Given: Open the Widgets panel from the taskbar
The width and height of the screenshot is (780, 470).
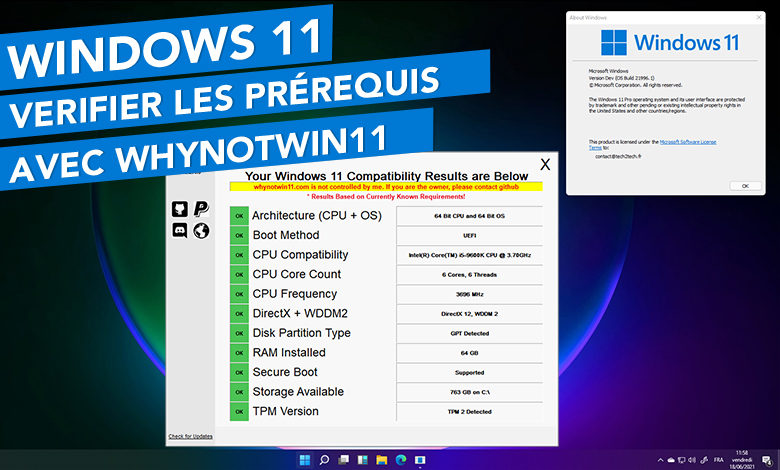Looking at the screenshot, I should 363,460.
